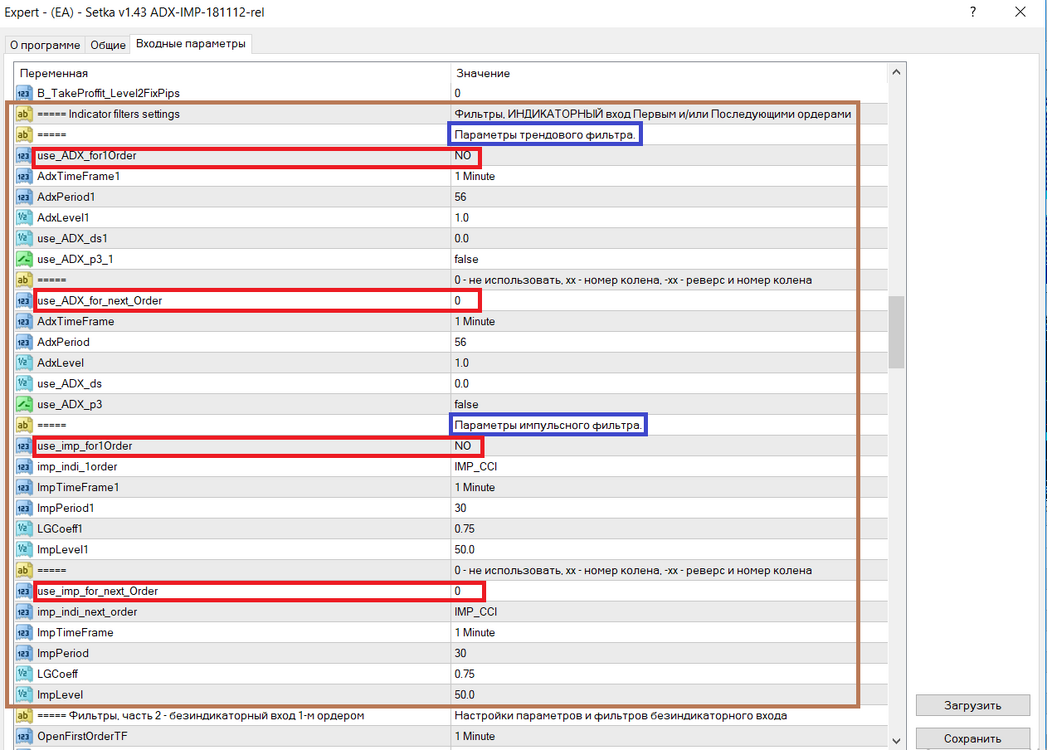The image size is (1047, 750).
Task: Click the icon beside imp_indi_next_order
Action: tap(24, 612)
